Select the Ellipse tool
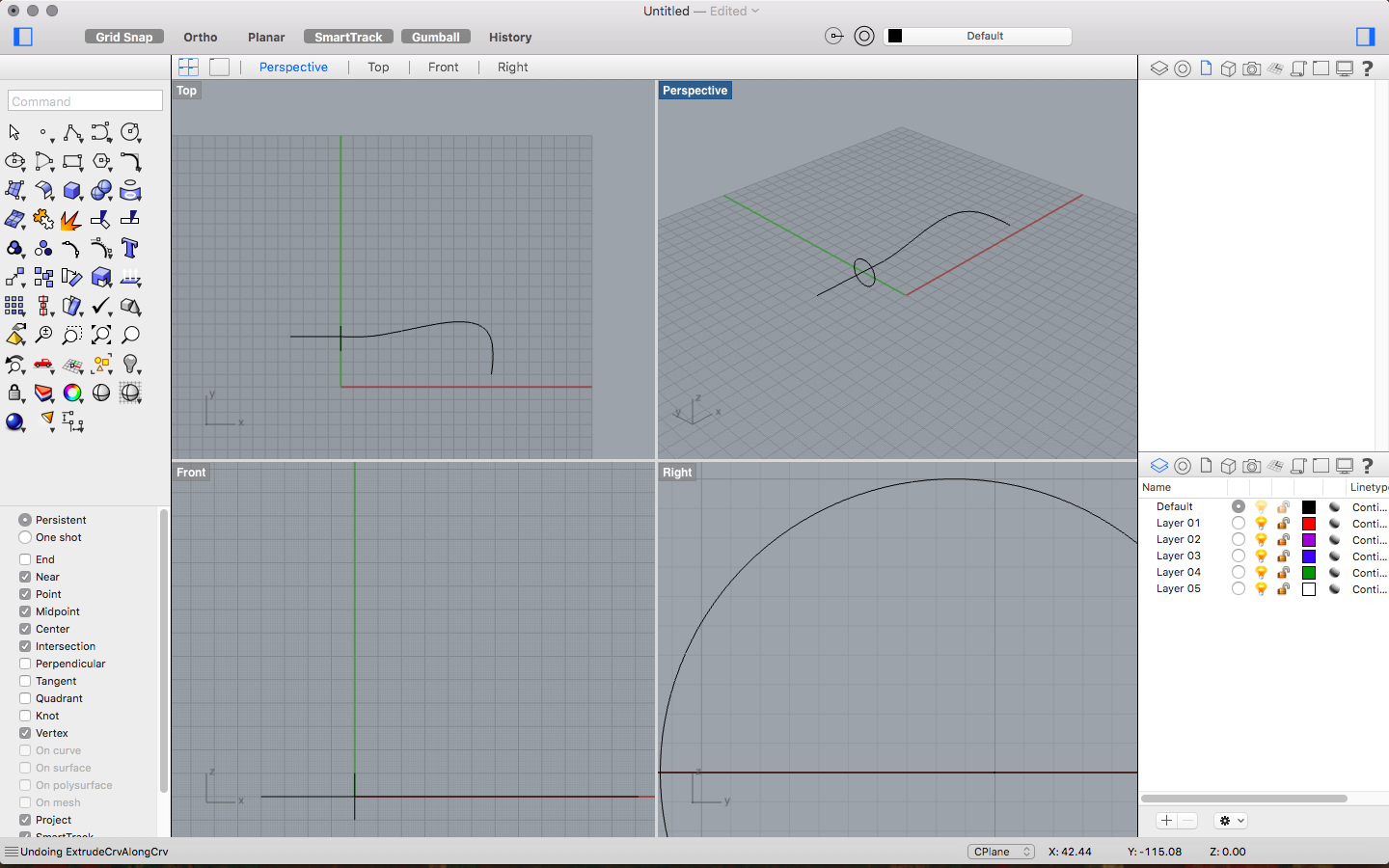The height and width of the screenshot is (868, 1389). coord(14,161)
